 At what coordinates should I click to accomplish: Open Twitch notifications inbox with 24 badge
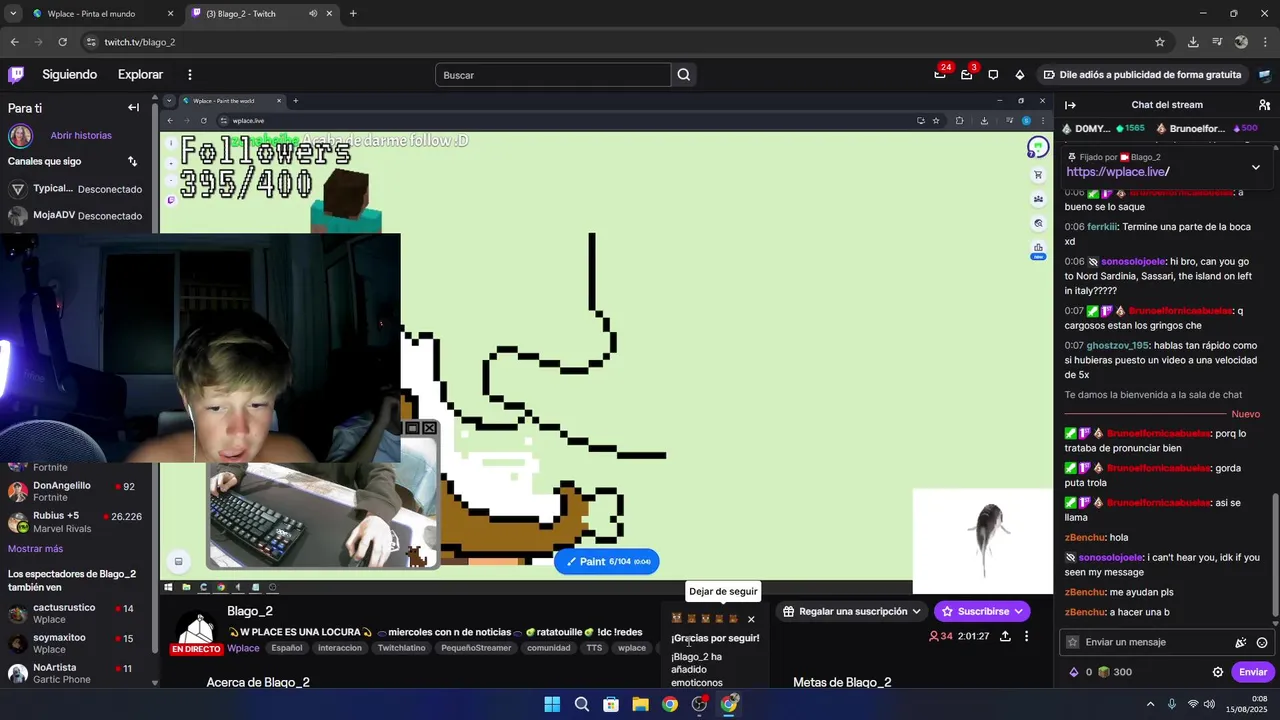point(940,74)
